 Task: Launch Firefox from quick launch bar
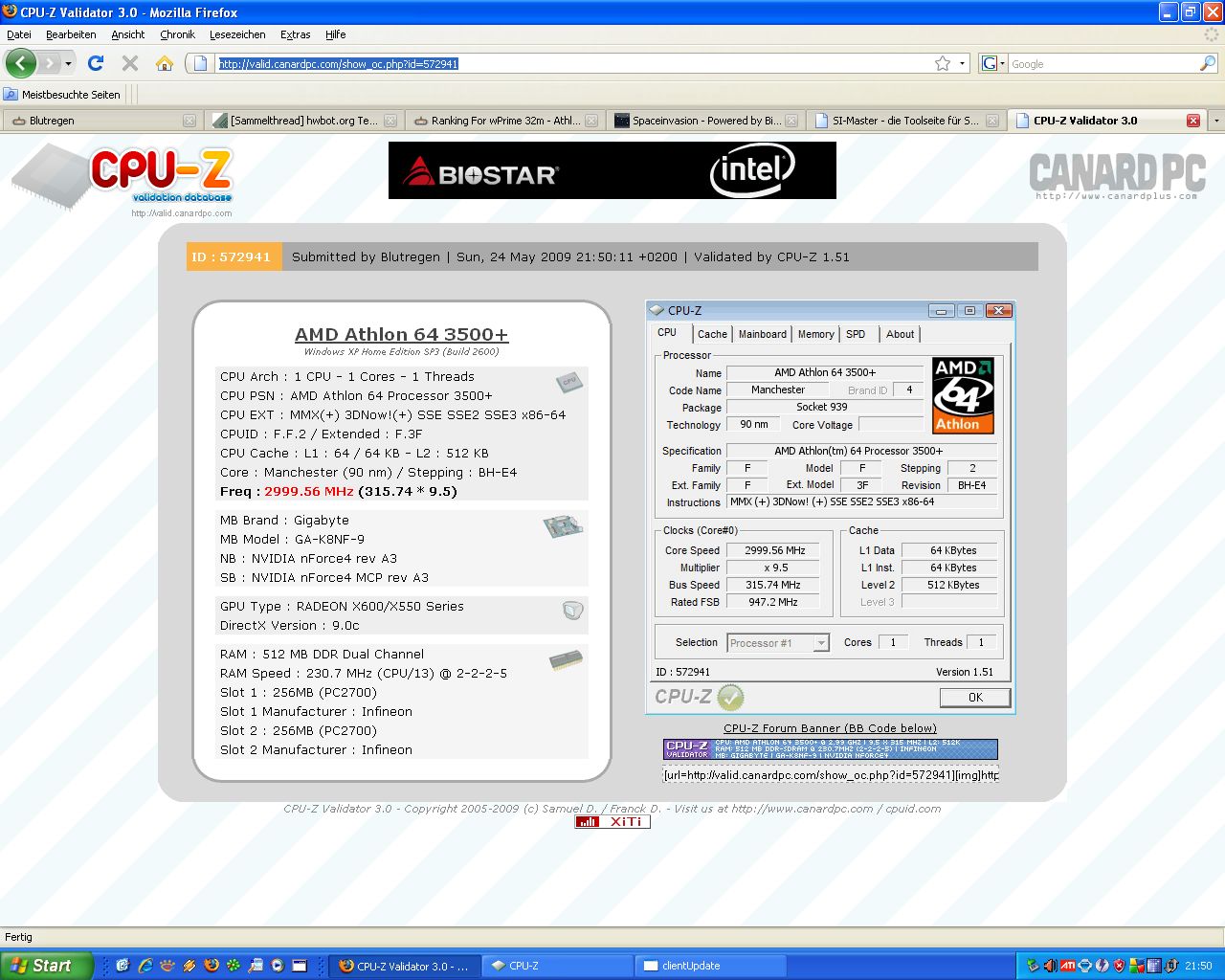212,966
